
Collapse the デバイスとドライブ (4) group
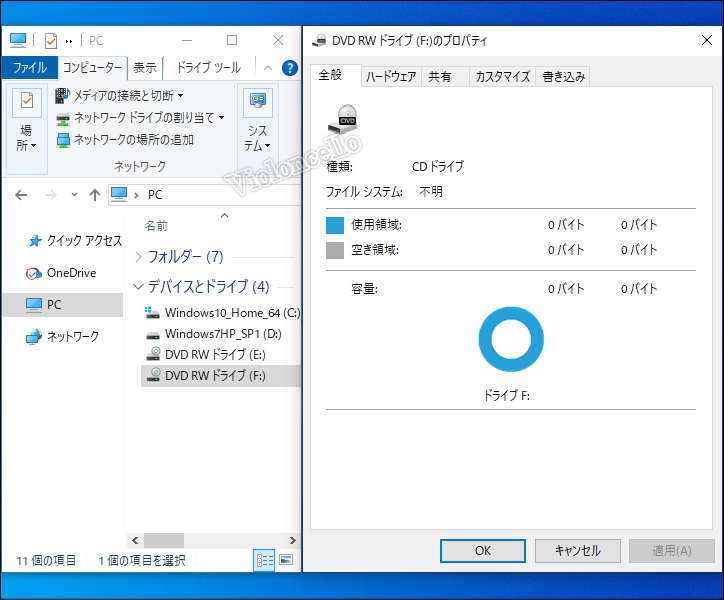point(138,287)
